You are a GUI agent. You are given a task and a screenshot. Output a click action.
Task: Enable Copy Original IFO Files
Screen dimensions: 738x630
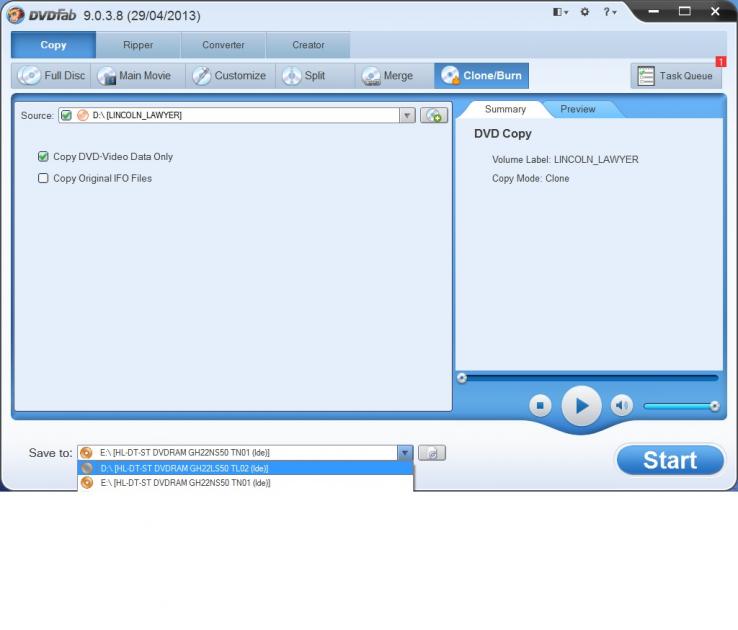pyautogui.click(x=43, y=178)
